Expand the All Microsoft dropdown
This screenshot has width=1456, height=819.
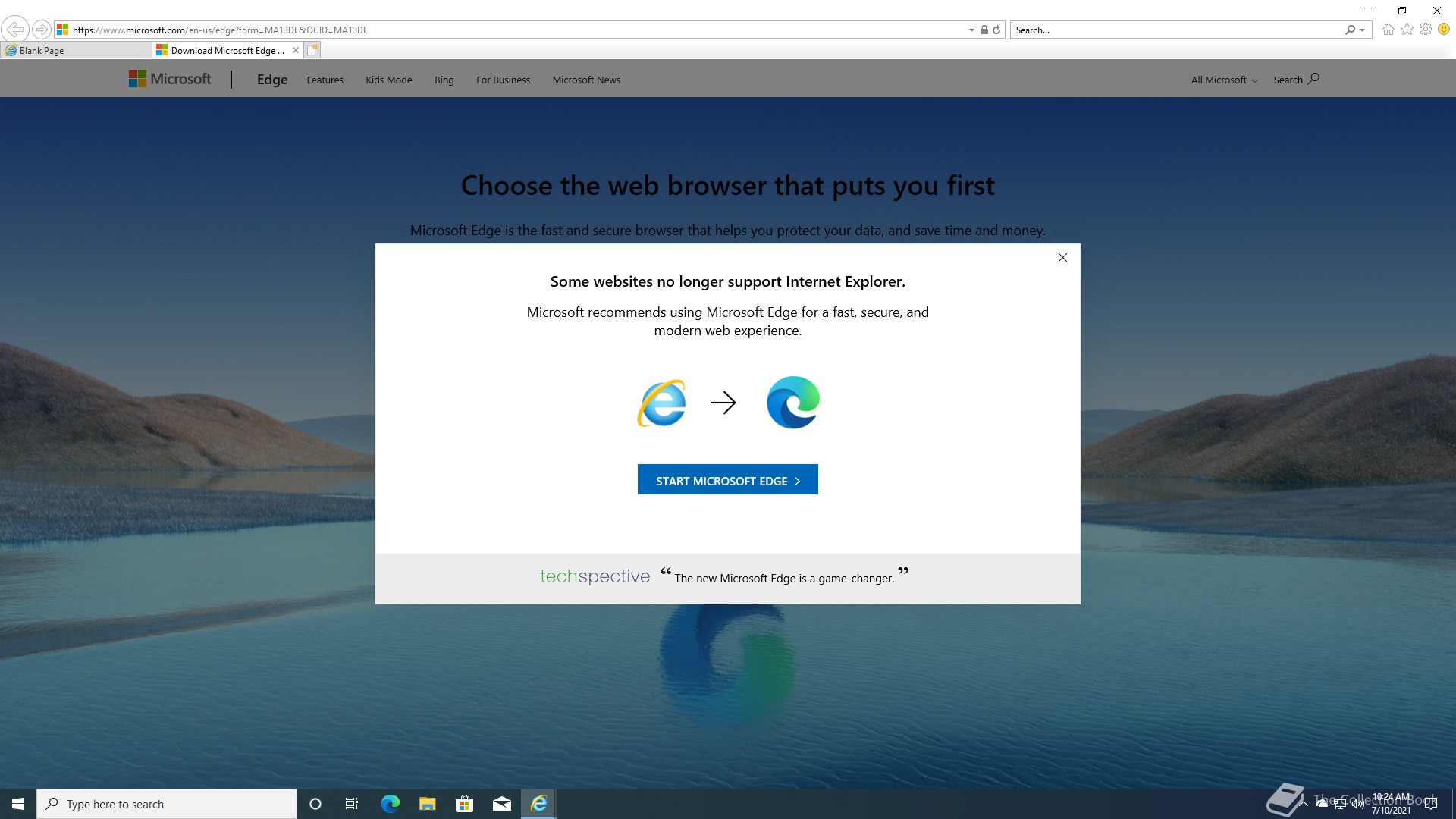[x=1224, y=80]
